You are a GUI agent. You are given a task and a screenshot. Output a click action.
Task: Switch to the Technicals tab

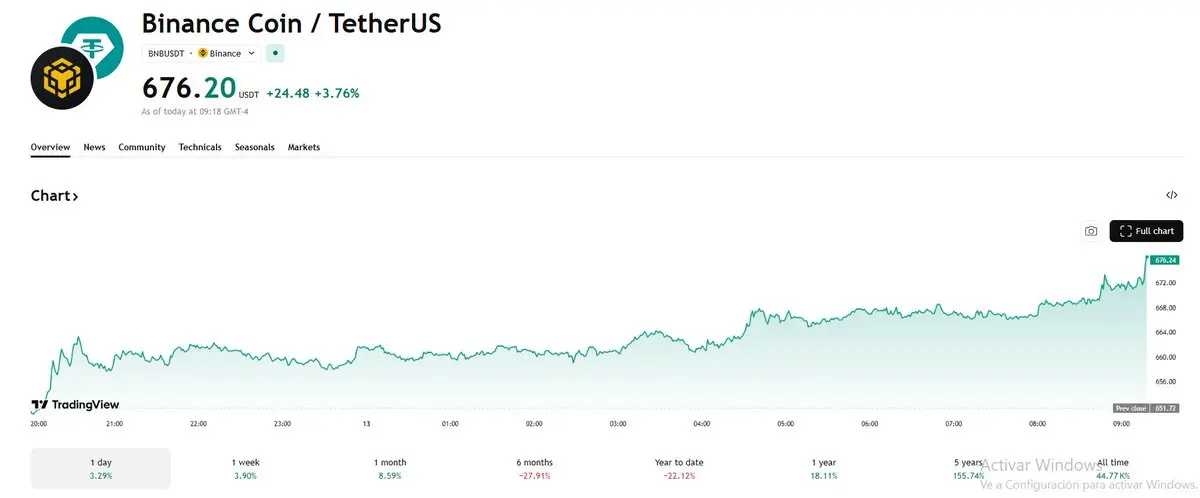(x=200, y=147)
